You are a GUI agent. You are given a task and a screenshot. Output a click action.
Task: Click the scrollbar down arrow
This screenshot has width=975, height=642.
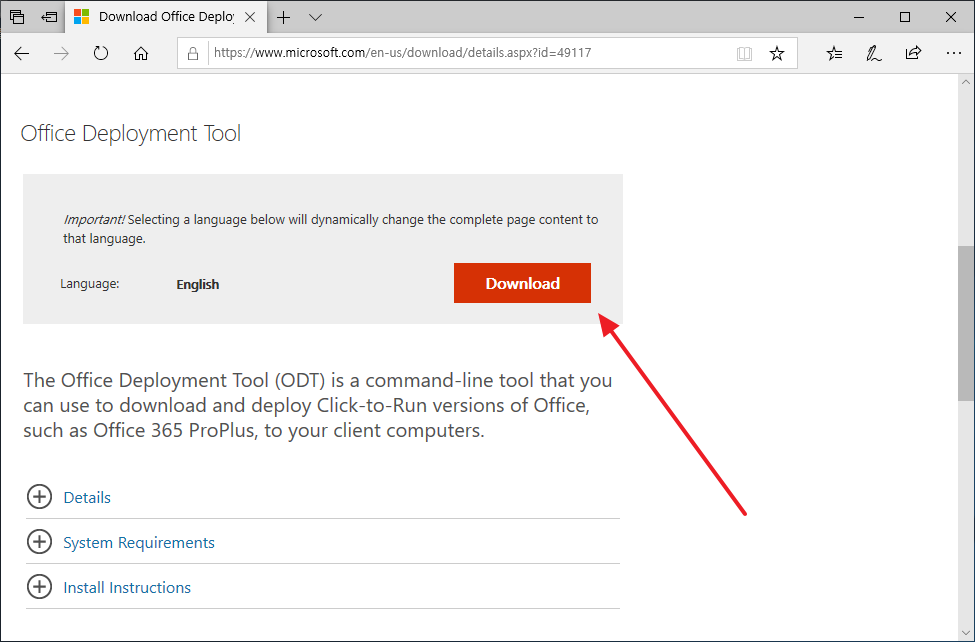click(x=966, y=633)
